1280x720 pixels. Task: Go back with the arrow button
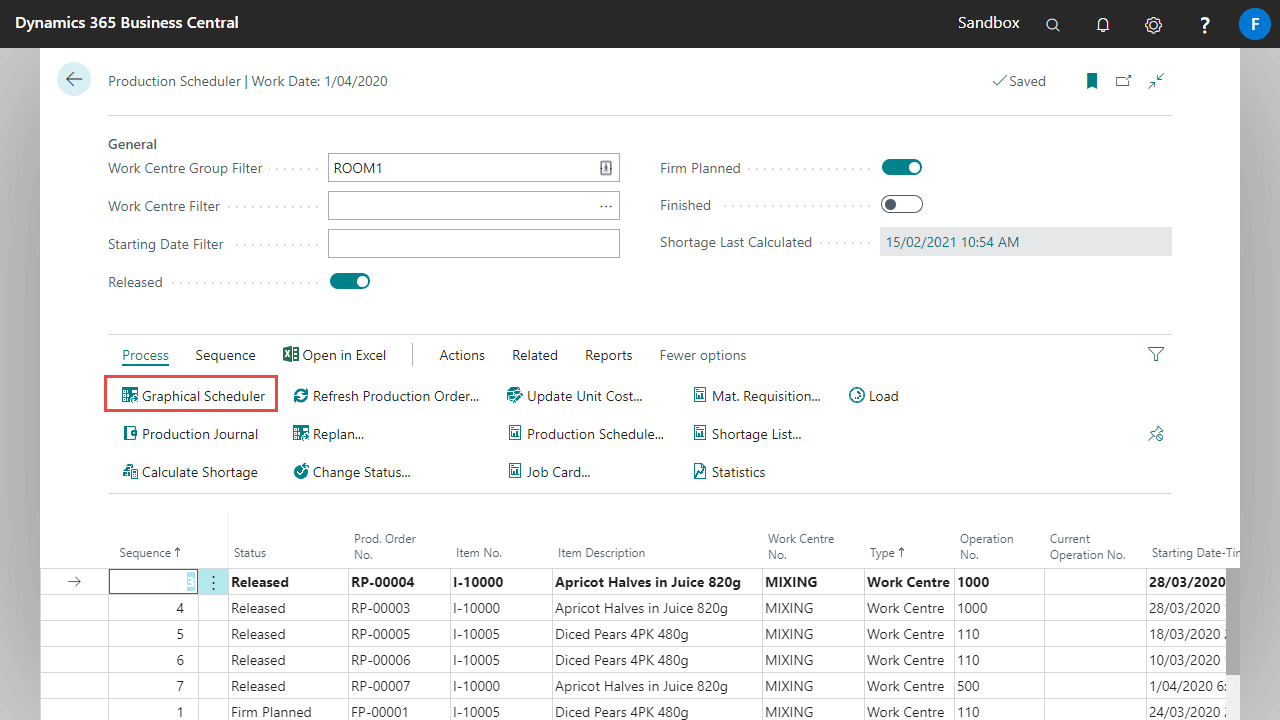74,79
